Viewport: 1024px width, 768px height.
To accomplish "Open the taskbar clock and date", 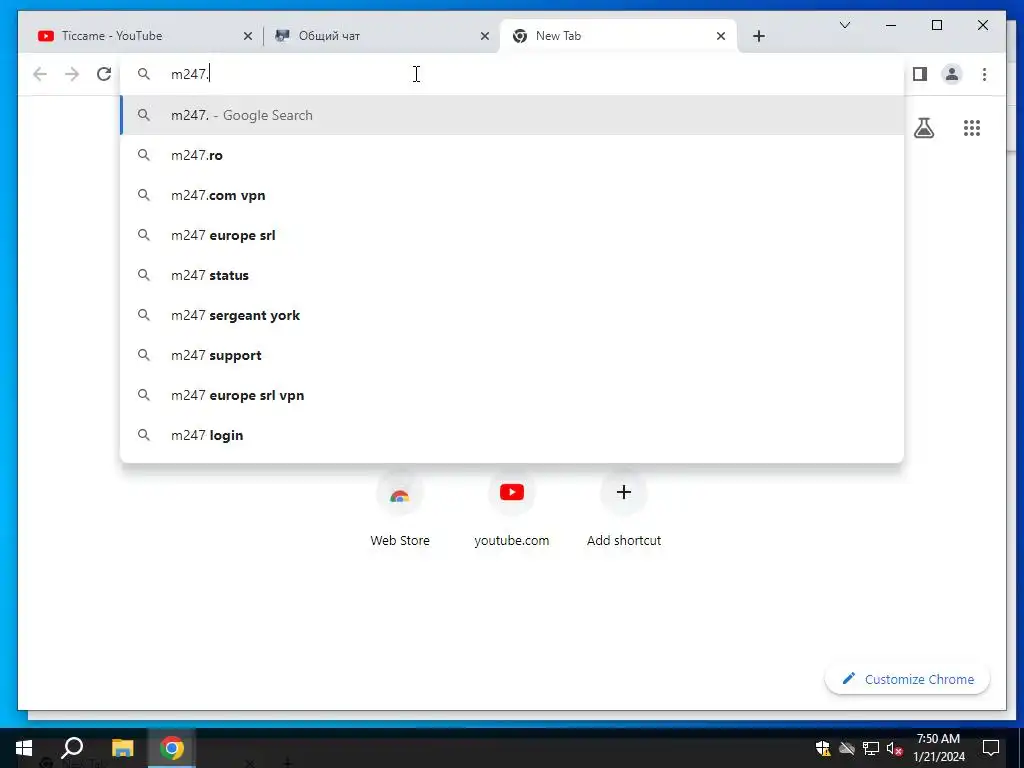I will click(x=938, y=748).
